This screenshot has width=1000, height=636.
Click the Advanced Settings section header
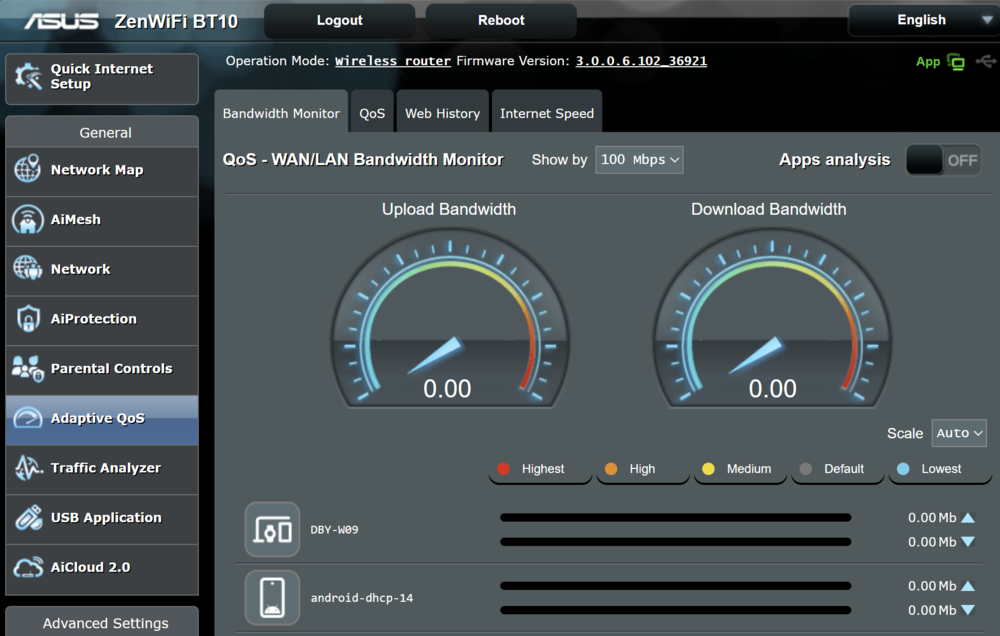pos(102,622)
